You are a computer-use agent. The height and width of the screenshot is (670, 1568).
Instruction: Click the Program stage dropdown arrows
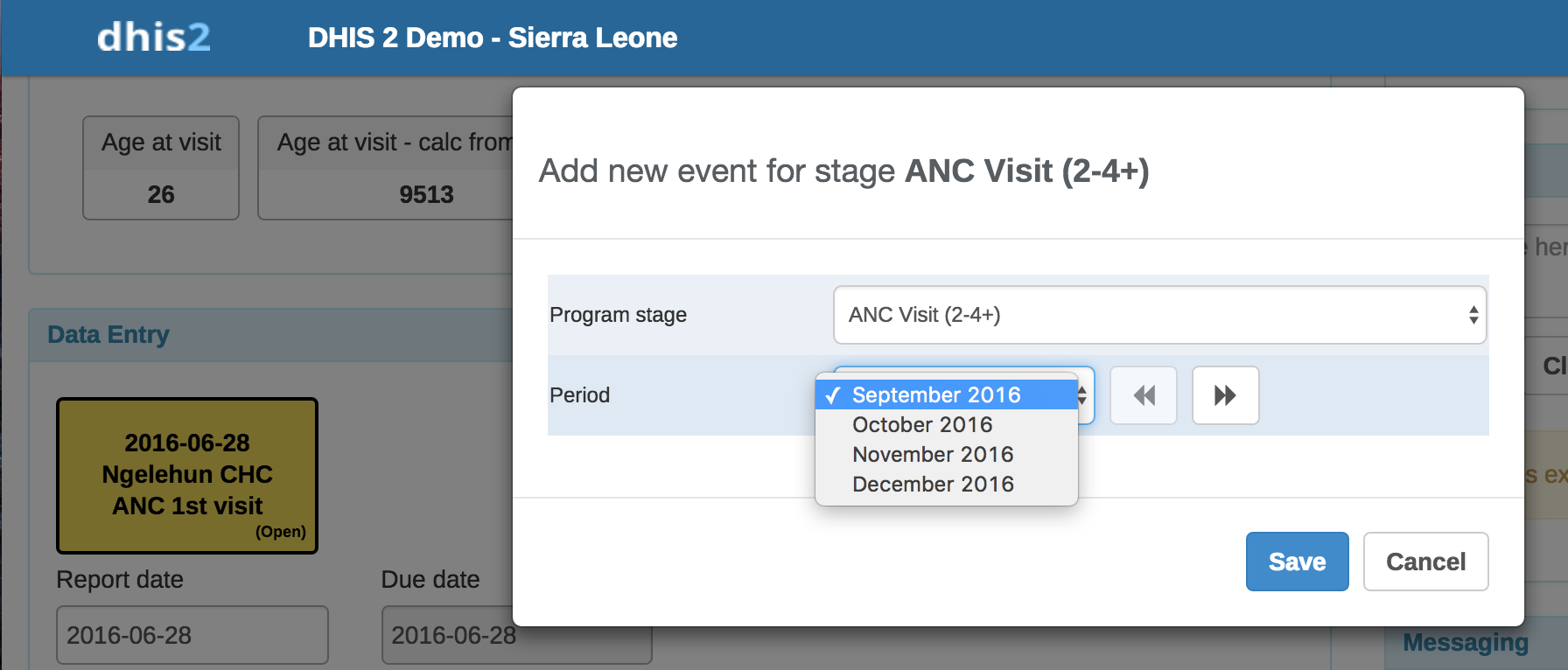[x=1473, y=315]
